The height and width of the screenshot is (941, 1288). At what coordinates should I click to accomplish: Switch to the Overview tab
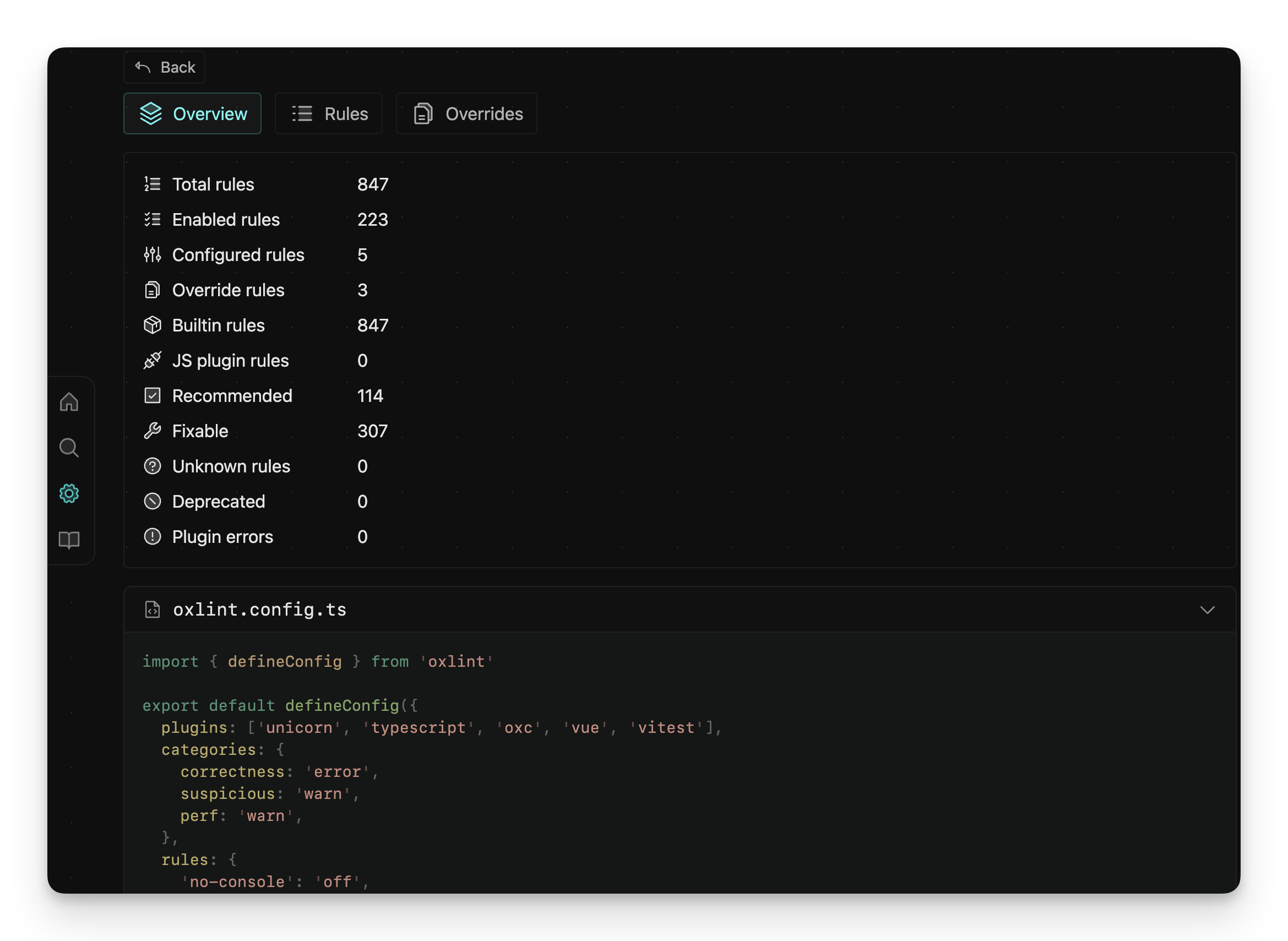[x=193, y=113]
